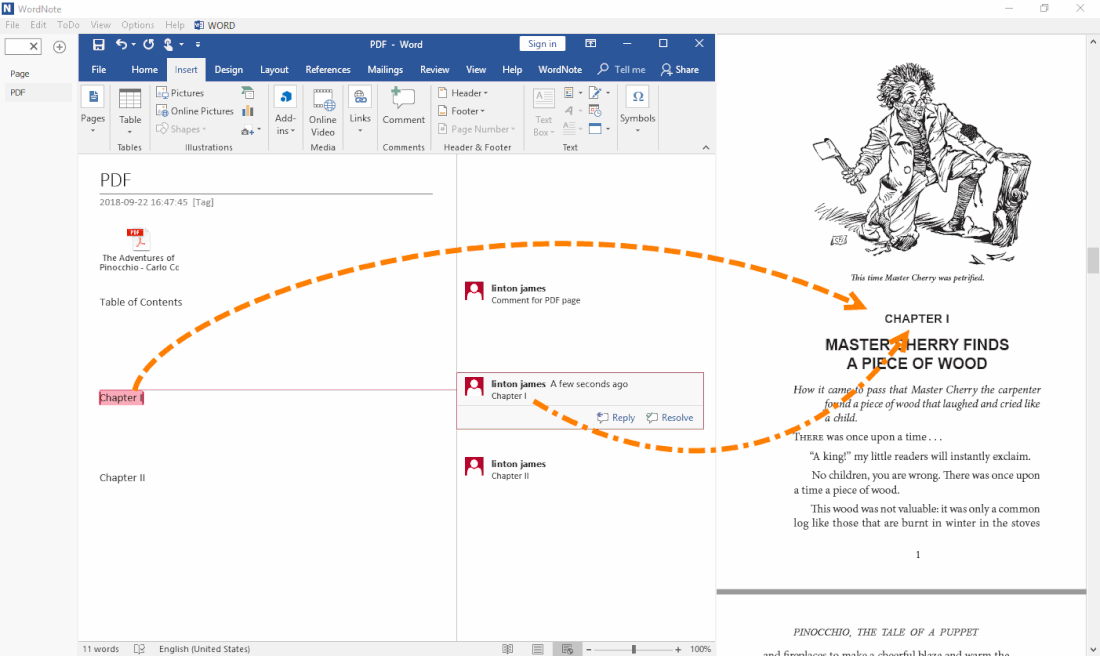Open the Footer dropdown
Viewport: 1100px width, 656px height.
point(462,111)
